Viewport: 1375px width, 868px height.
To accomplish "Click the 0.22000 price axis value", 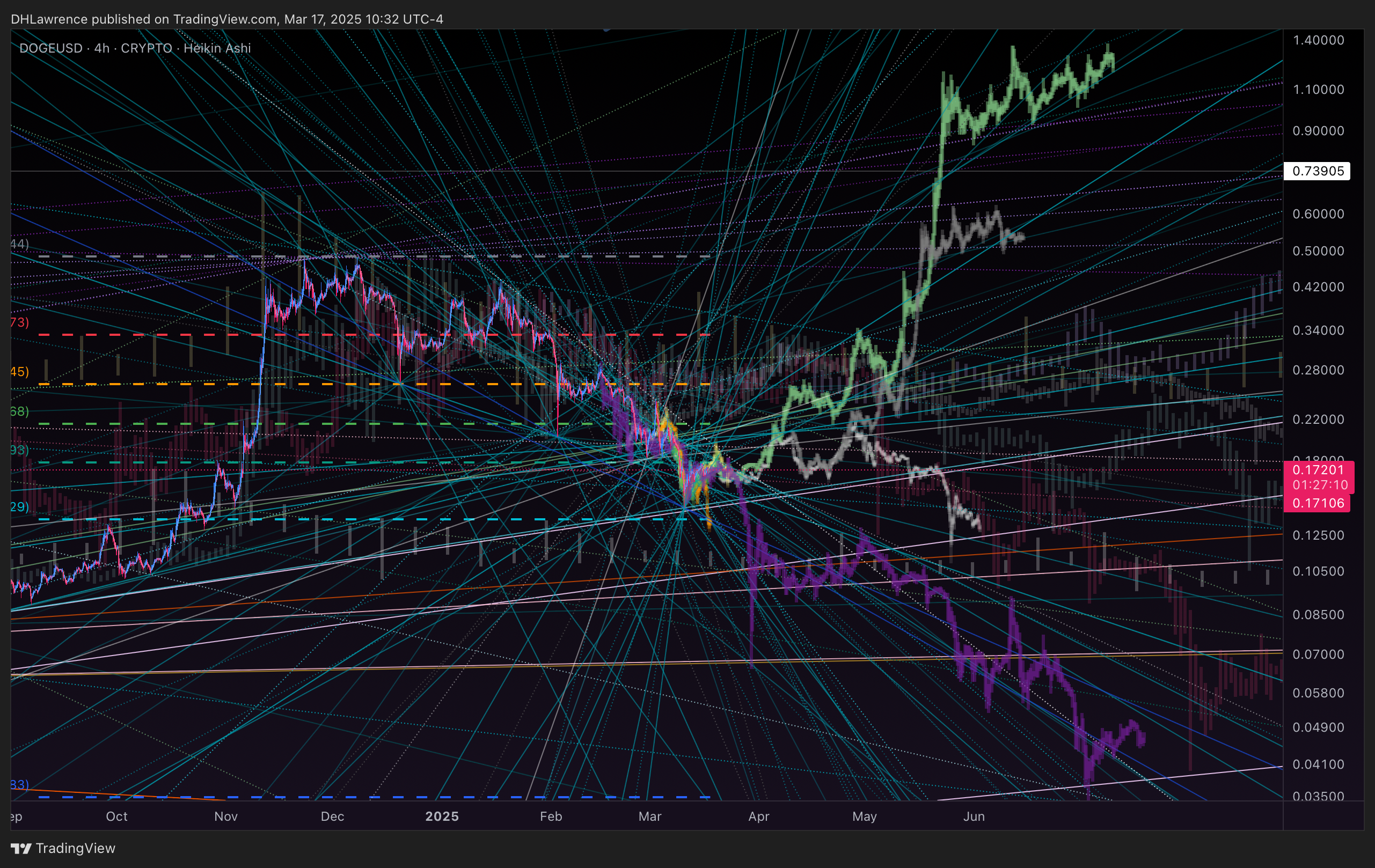I will (1318, 420).
